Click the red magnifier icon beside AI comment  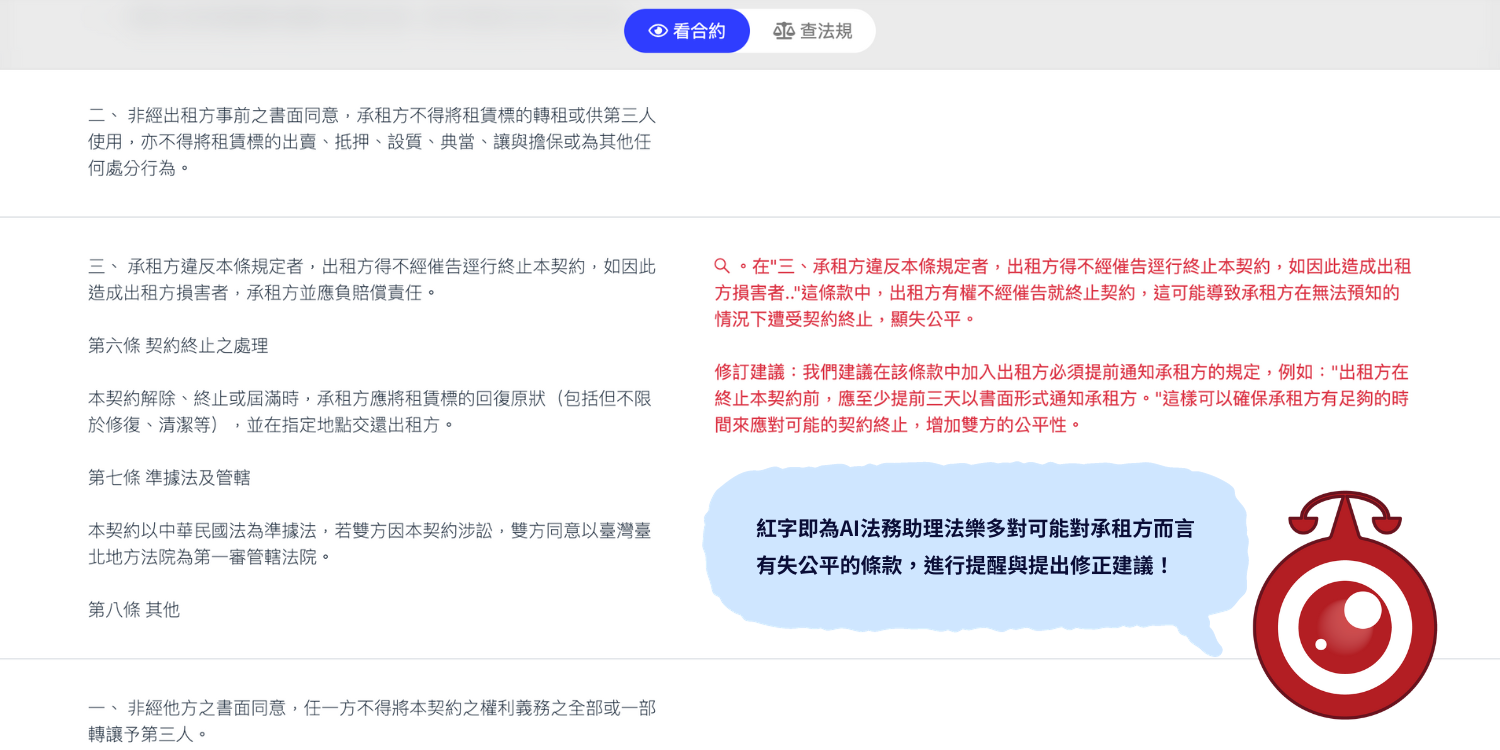pyautogui.click(x=722, y=266)
